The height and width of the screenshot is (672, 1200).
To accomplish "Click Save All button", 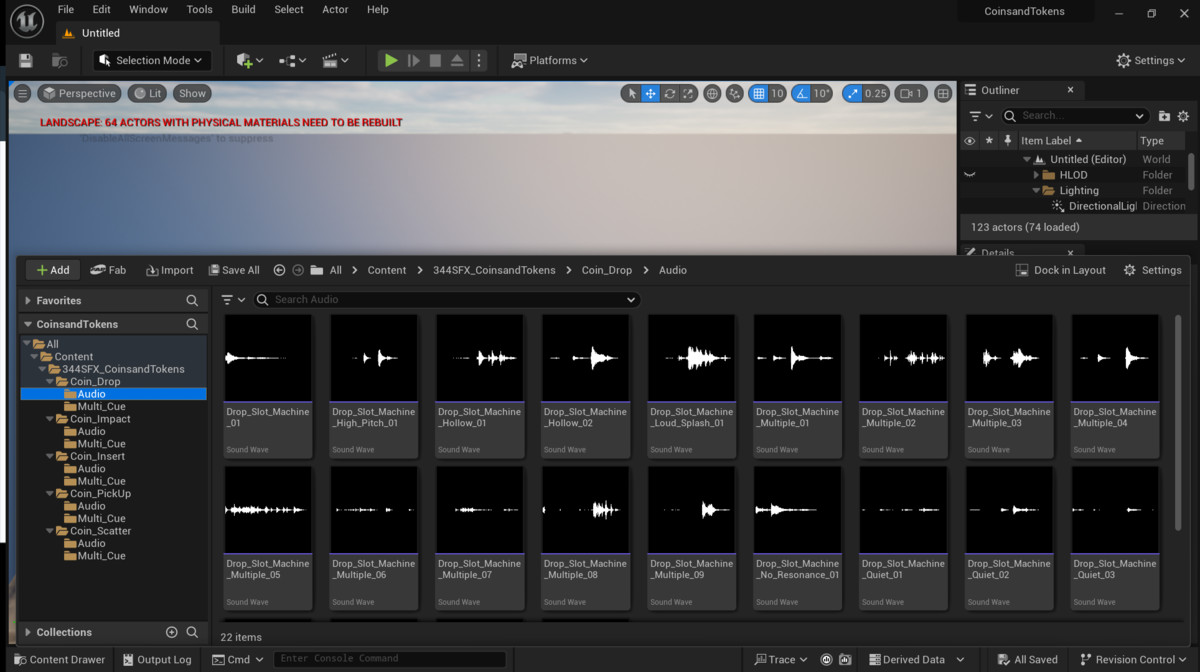I will 234,270.
